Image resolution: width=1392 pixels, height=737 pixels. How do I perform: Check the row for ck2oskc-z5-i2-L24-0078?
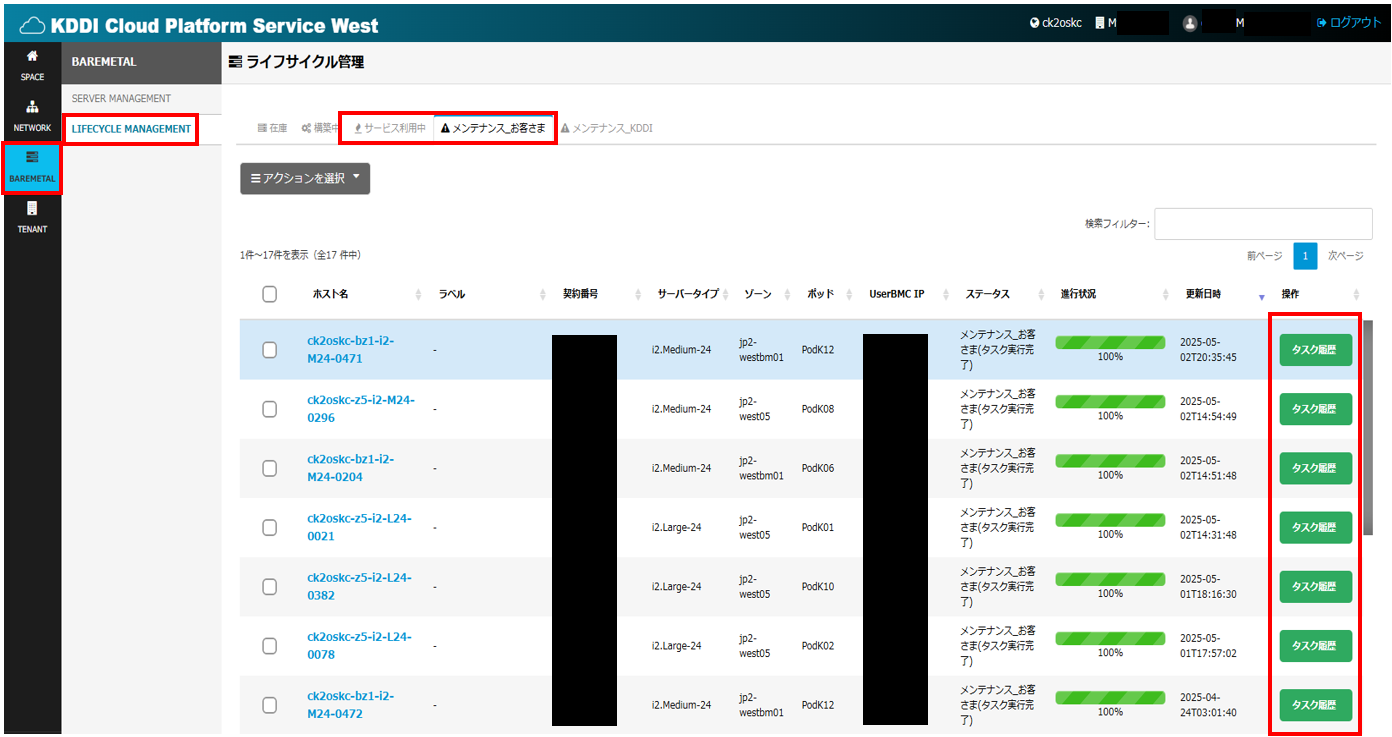point(269,646)
